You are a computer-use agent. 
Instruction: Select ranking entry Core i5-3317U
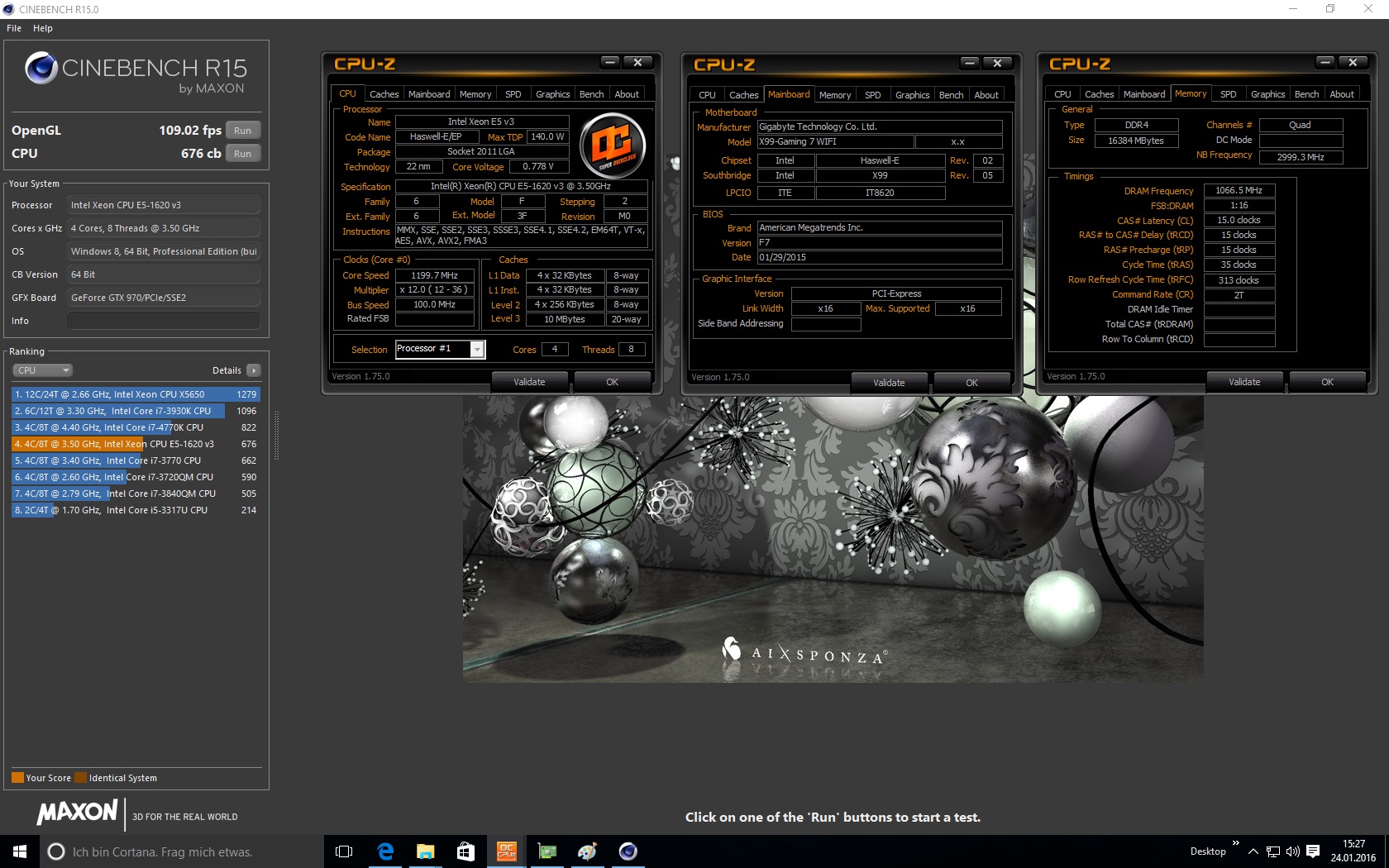[x=136, y=510]
